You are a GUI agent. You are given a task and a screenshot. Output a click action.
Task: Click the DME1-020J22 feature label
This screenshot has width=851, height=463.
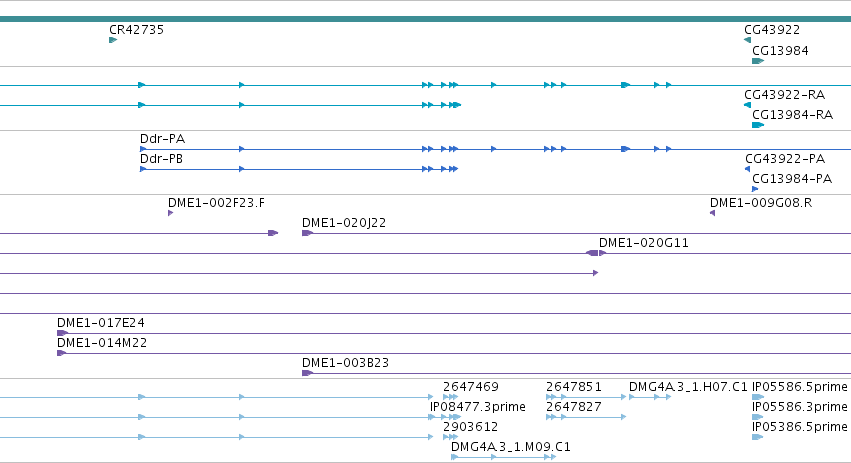click(344, 223)
